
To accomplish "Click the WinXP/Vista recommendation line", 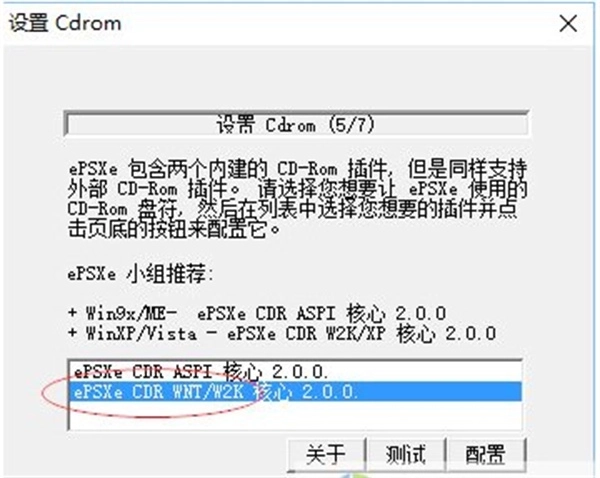I will pos(282,333).
